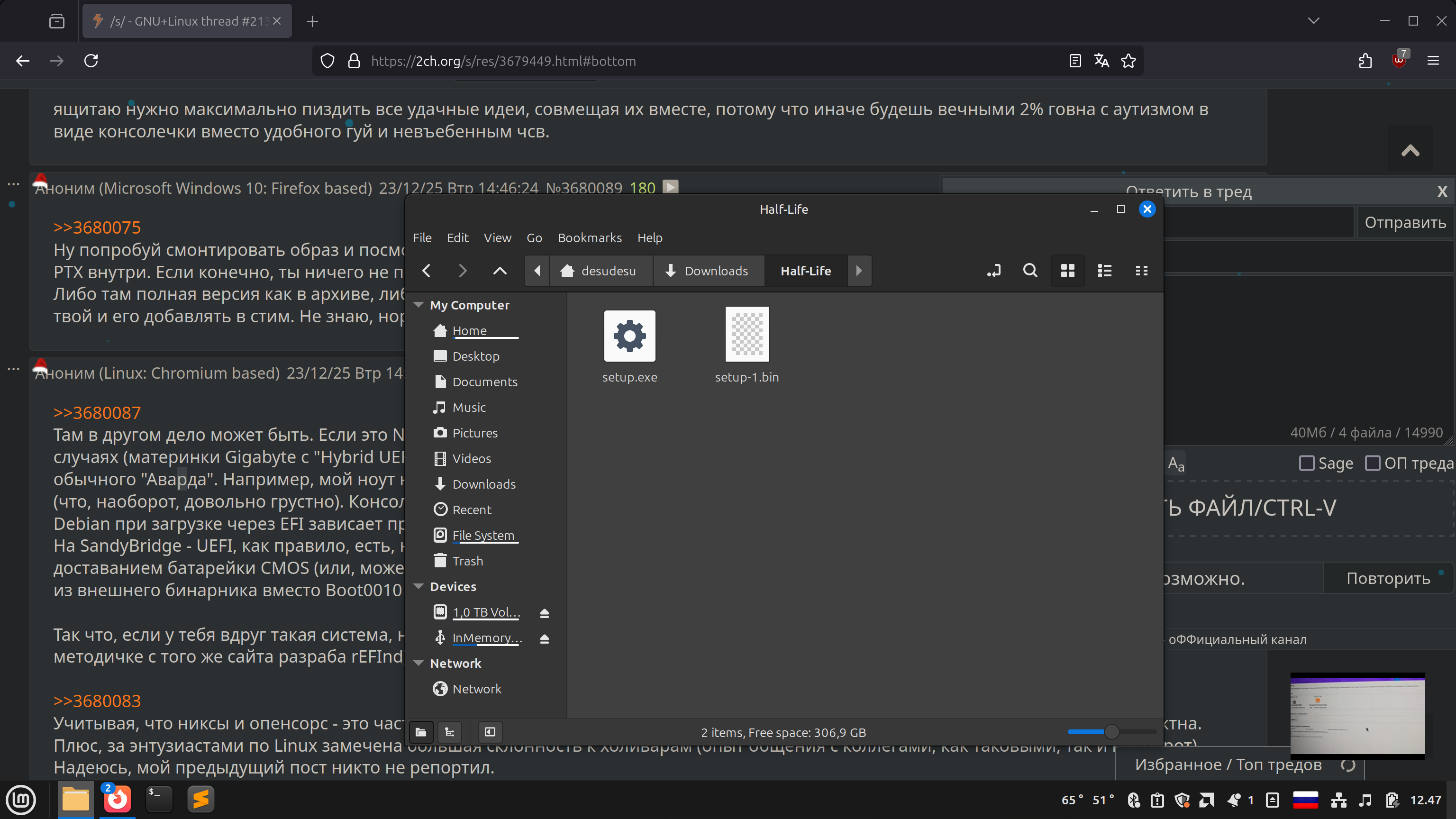Image resolution: width=1456 pixels, height=819 pixels.
Task: Go up to parent folder
Action: click(x=500, y=271)
